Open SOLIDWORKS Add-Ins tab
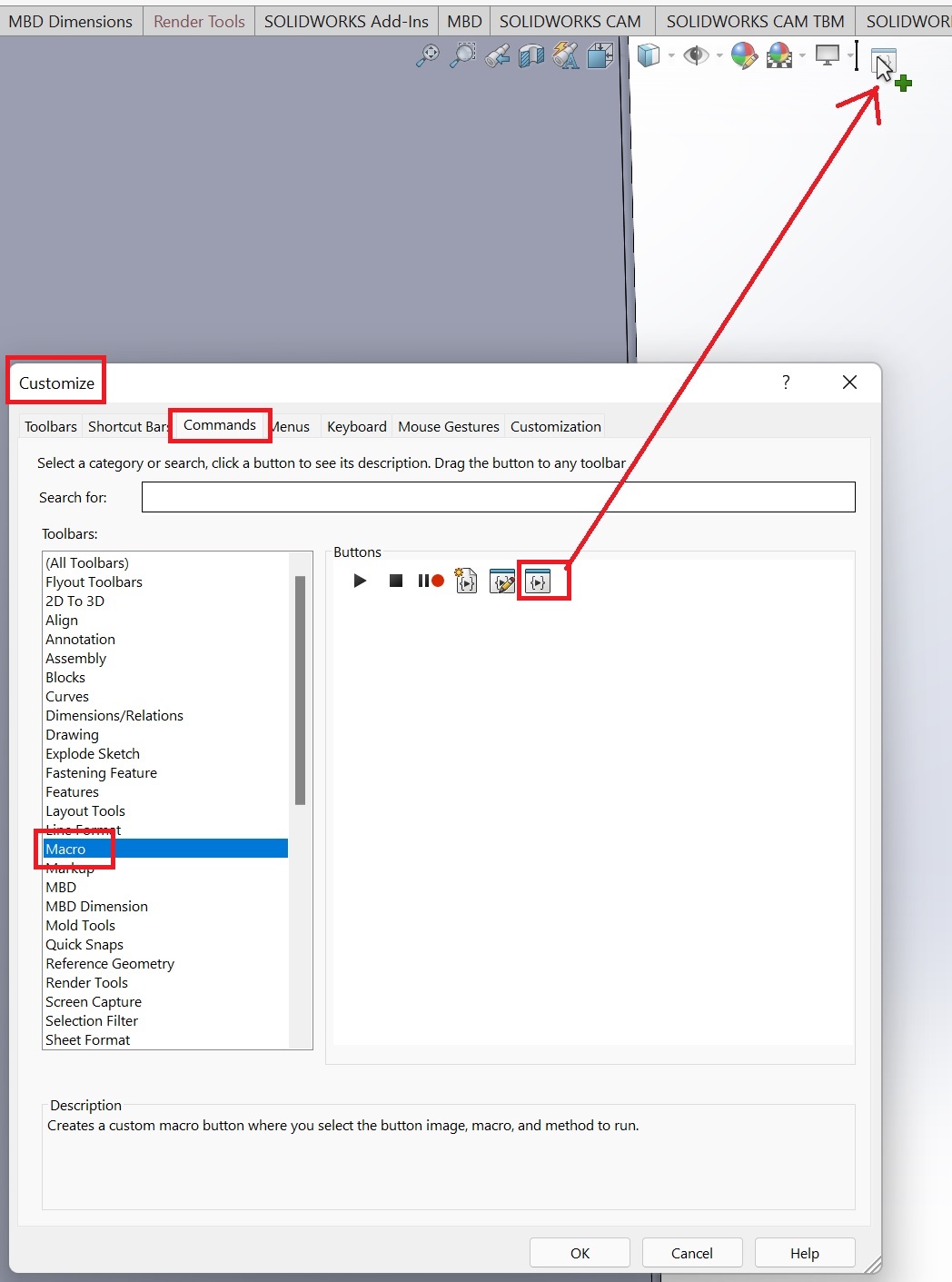Viewport: 952px width, 1282px height. pyautogui.click(x=346, y=21)
